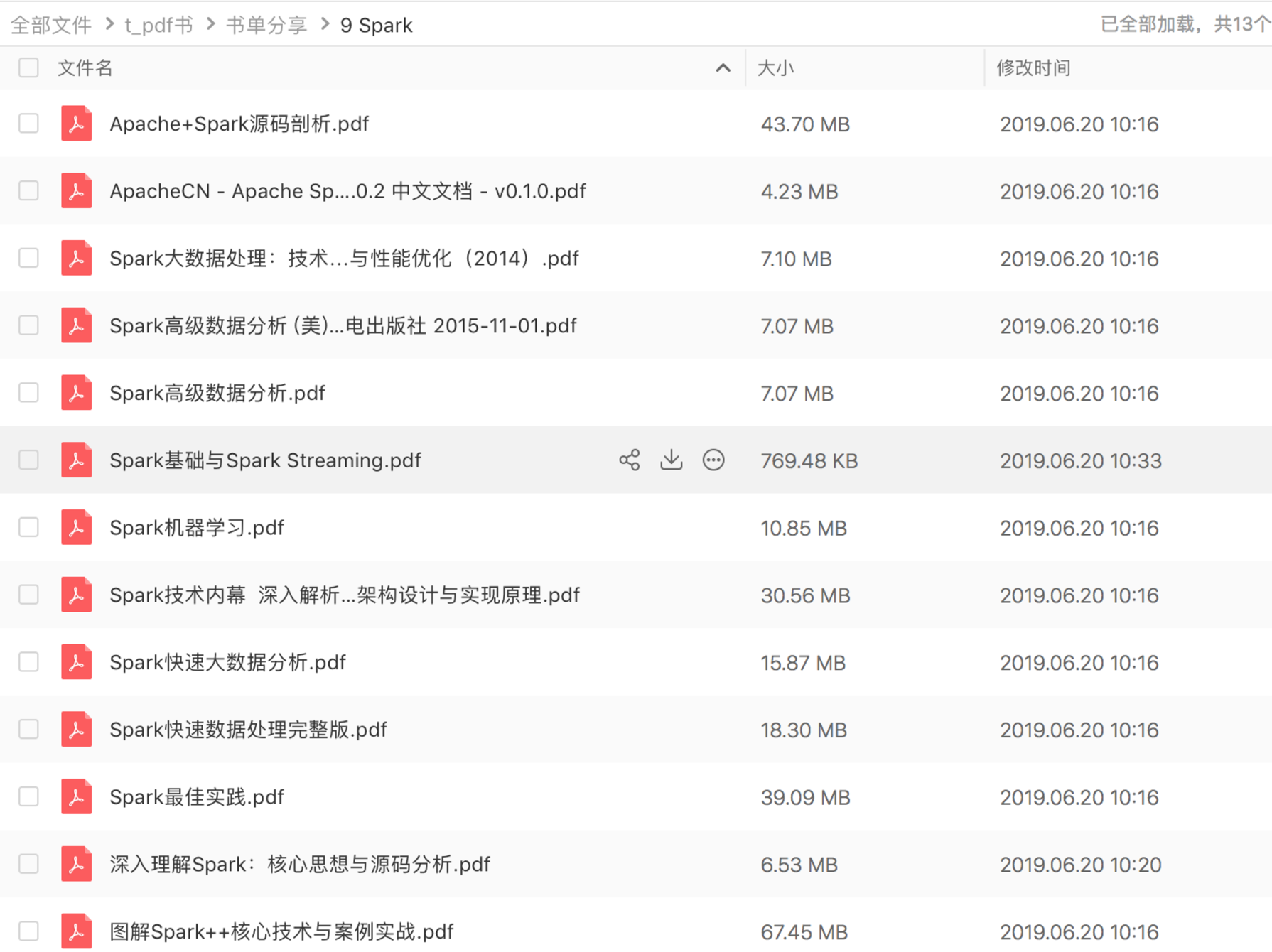The width and height of the screenshot is (1272, 952).
Task: Check the box for Spark机器学习.pdf
Action: click(28, 527)
